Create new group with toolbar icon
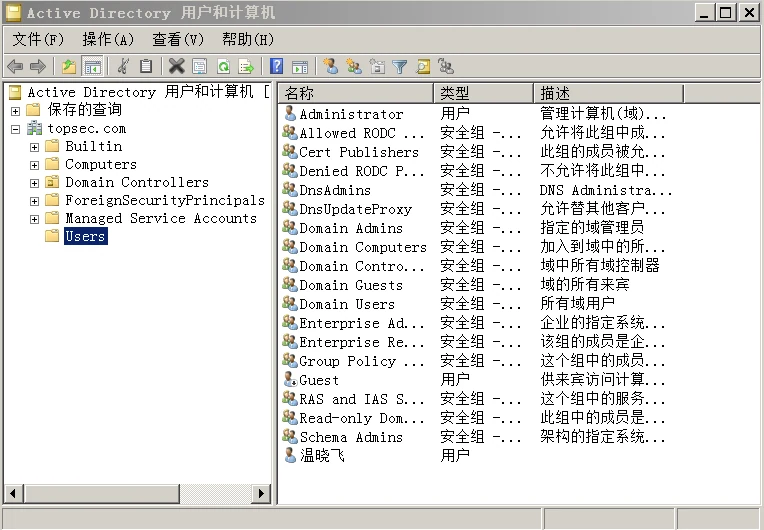Viewport: 764px width, 530px height. 354,66
